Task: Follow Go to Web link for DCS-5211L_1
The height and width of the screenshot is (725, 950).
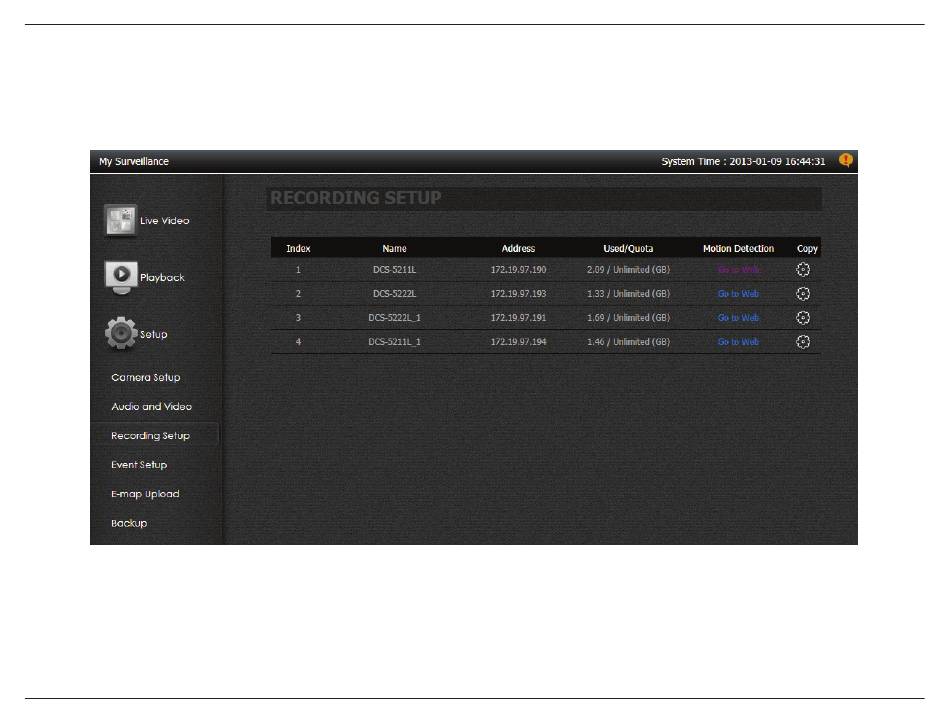Action: (x=738, y=342)
